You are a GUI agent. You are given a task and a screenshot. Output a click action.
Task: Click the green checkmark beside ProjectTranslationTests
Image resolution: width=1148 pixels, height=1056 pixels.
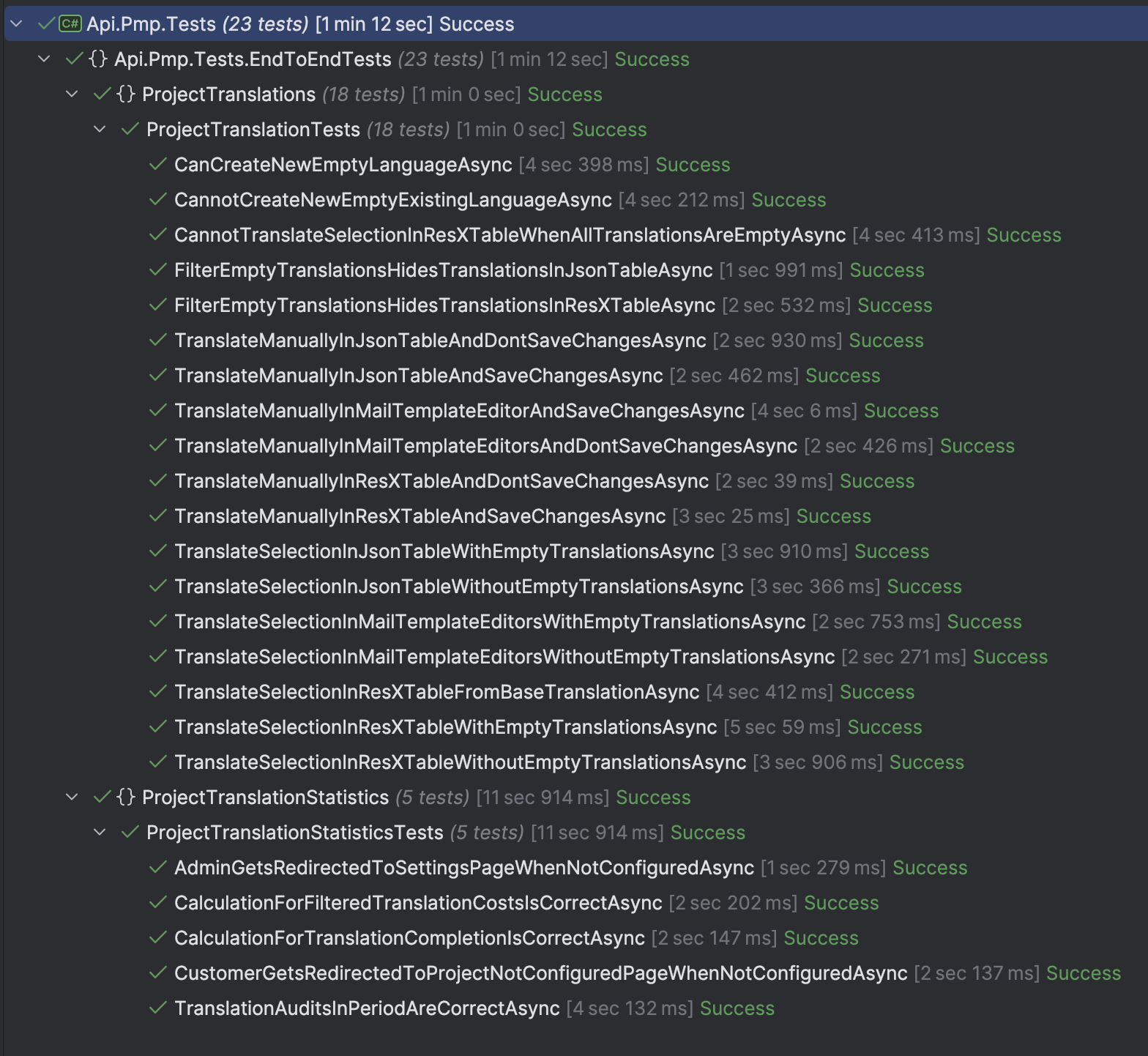(130, 130)
